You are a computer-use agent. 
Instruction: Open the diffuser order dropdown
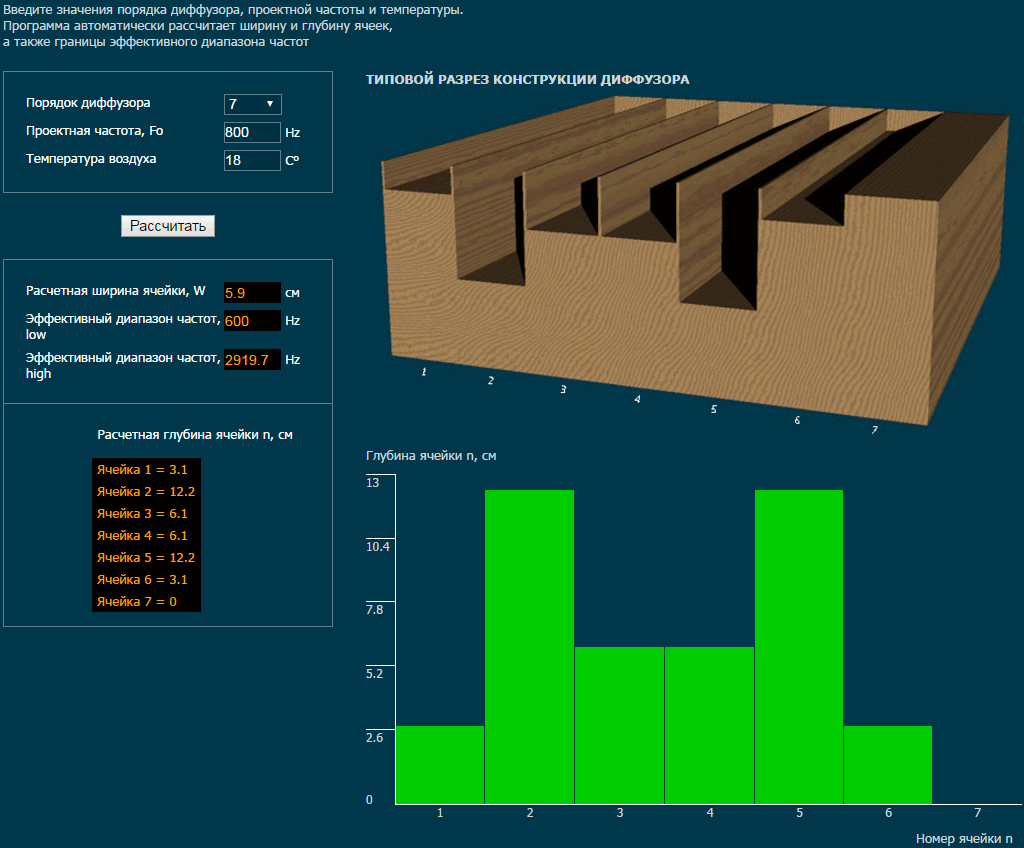(x=252, y=104)
